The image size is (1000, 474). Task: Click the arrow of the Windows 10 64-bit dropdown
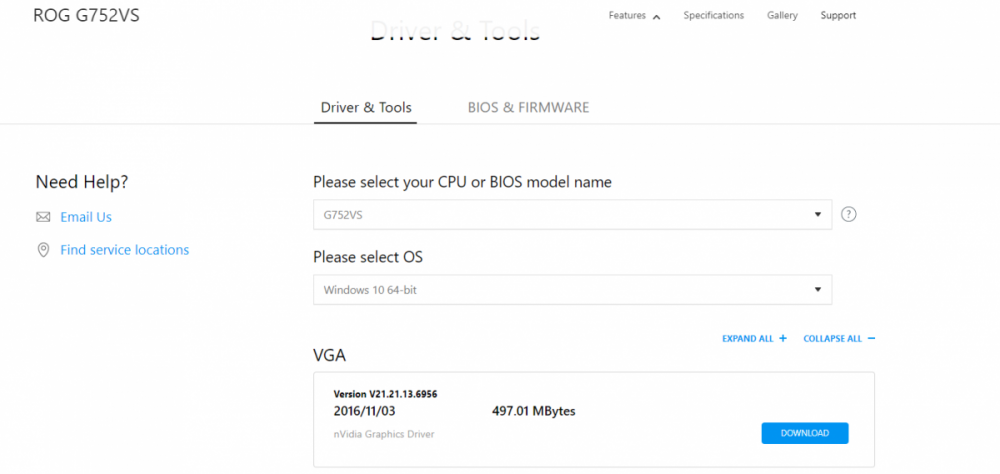tap(818, 290)
